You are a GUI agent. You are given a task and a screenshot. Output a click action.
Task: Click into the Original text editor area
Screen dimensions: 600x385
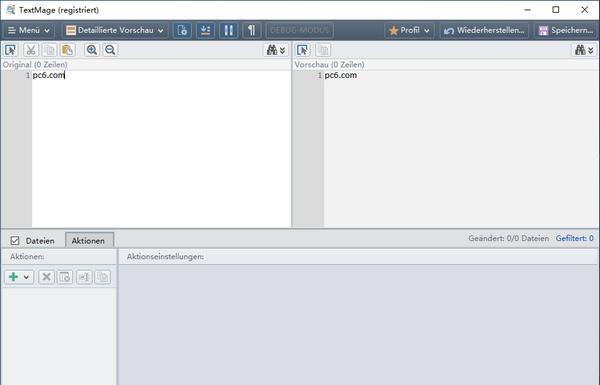pyautogui.click(x=161, y=148)
